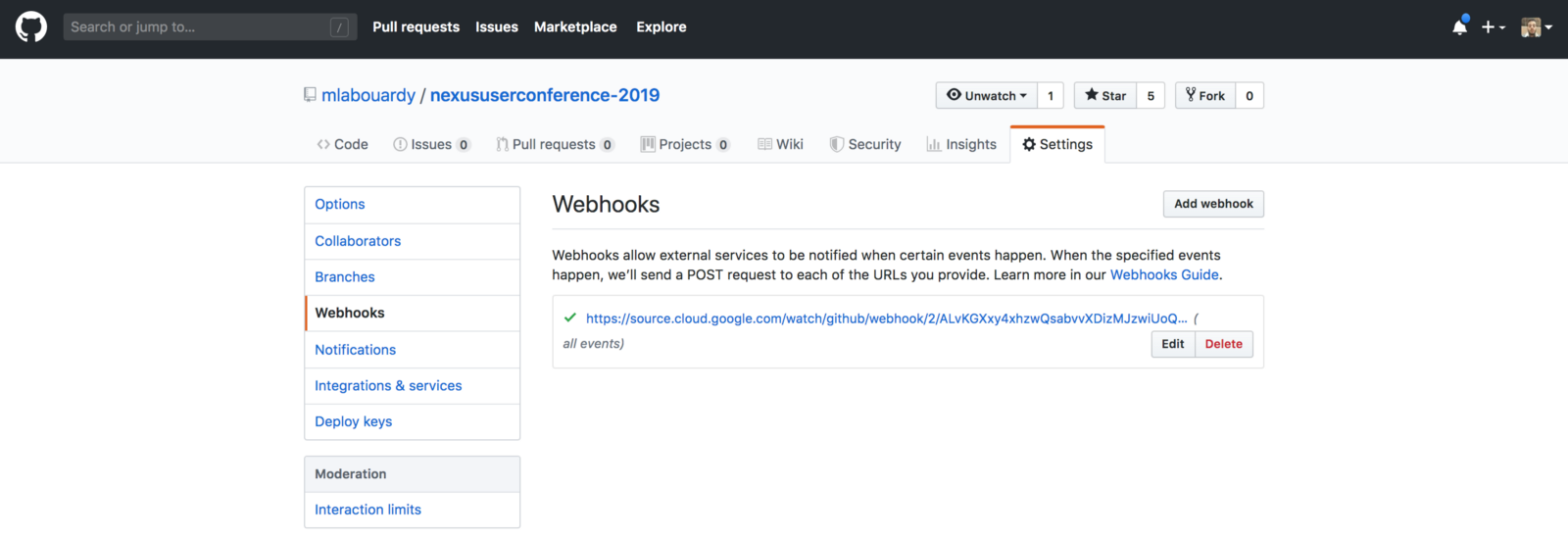
Task: Open the Projects tab
Action: [x=685, y=144]
